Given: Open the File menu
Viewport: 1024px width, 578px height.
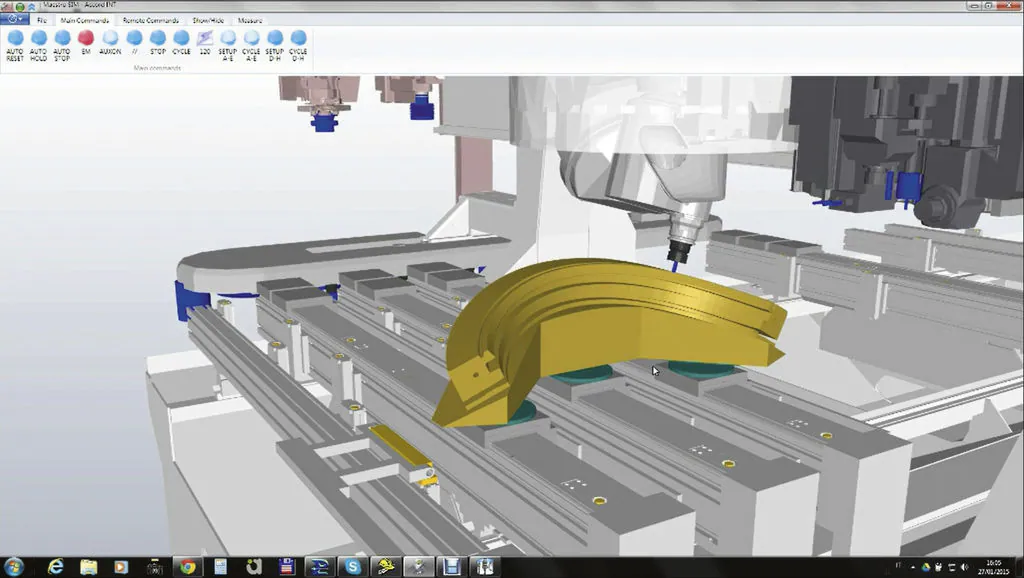Looking at the screenshot, I should click(x=42, y=20).
